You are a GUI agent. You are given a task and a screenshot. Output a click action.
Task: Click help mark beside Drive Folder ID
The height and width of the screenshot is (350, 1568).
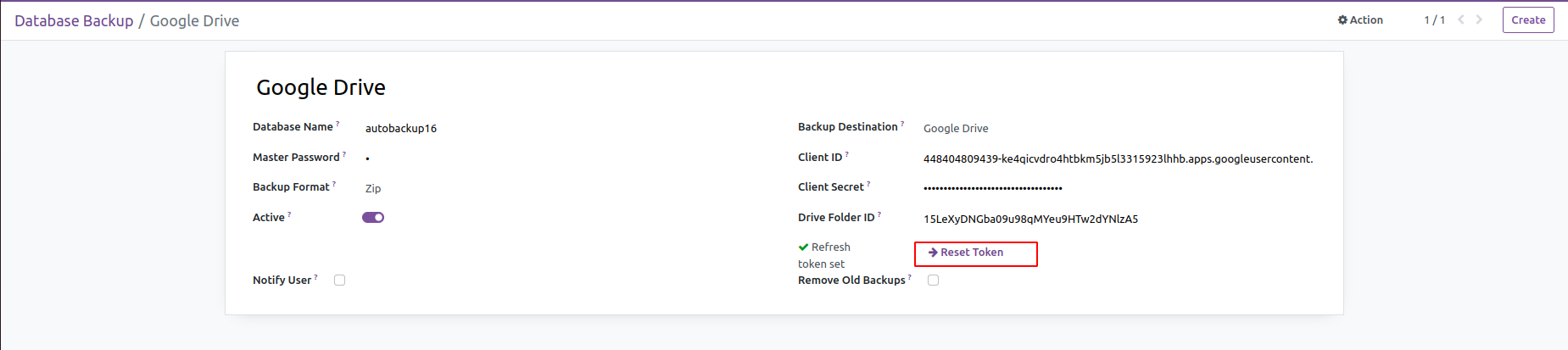[x=879, y=214]
